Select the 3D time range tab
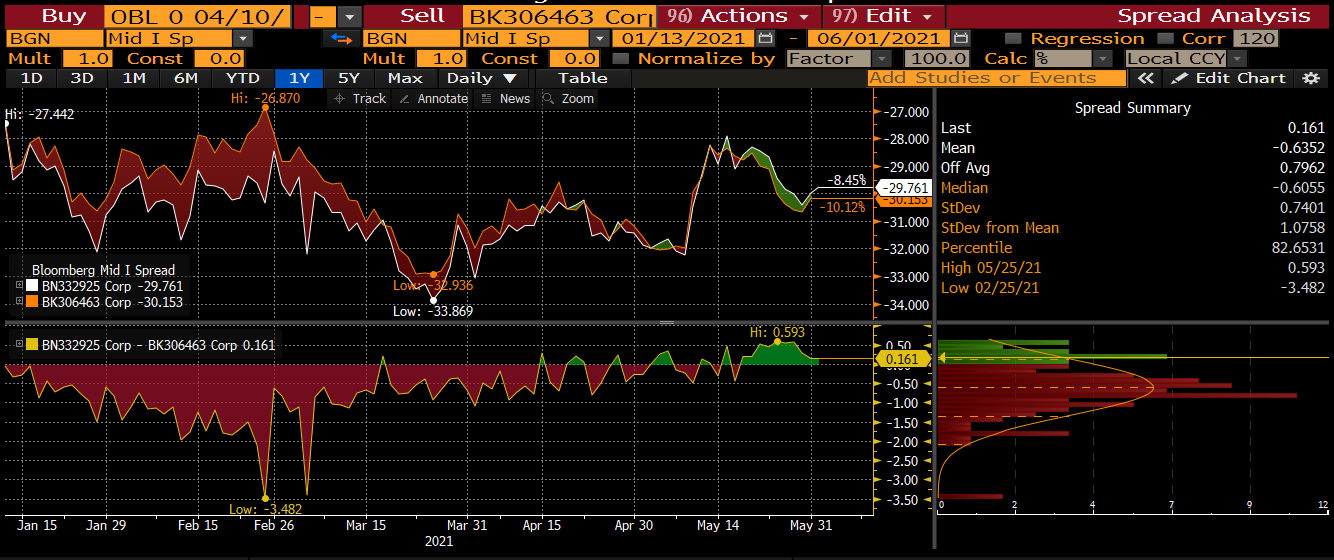The height and width of the screenshot is (560, 1334). tap(82, 78)
